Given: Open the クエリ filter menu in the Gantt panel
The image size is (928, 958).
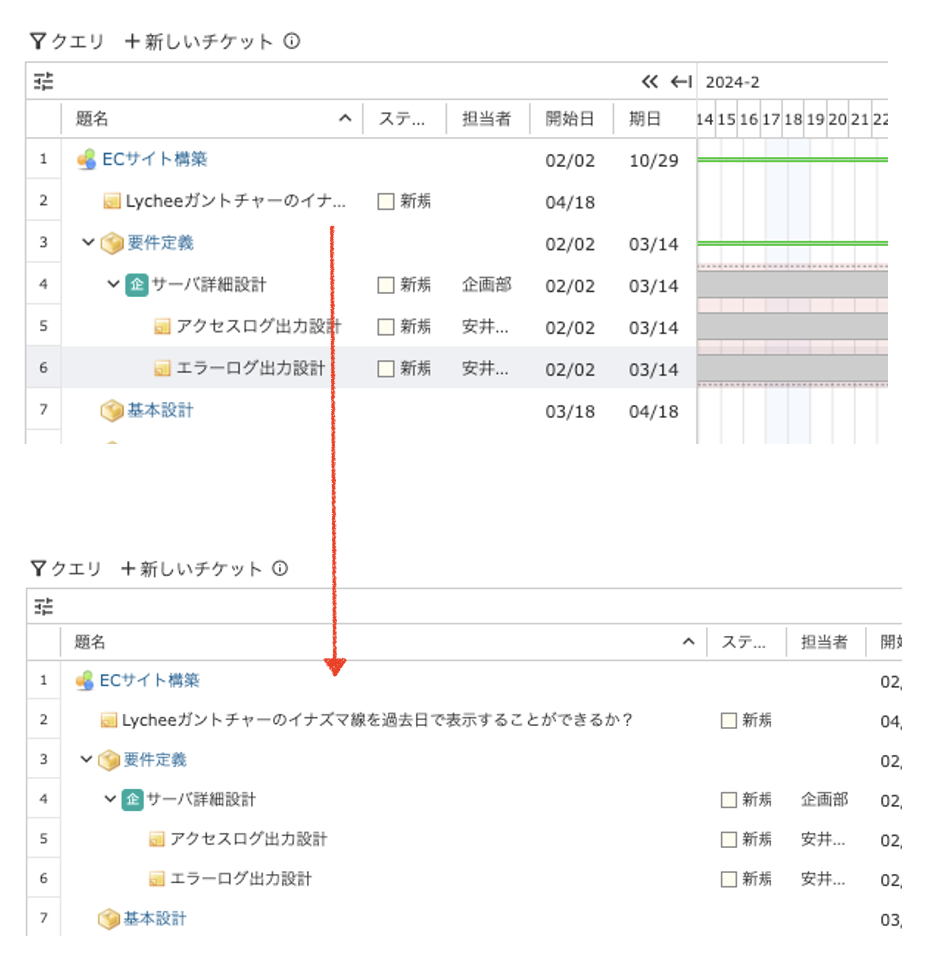Looking at the screenshot, I should [67, 42].
